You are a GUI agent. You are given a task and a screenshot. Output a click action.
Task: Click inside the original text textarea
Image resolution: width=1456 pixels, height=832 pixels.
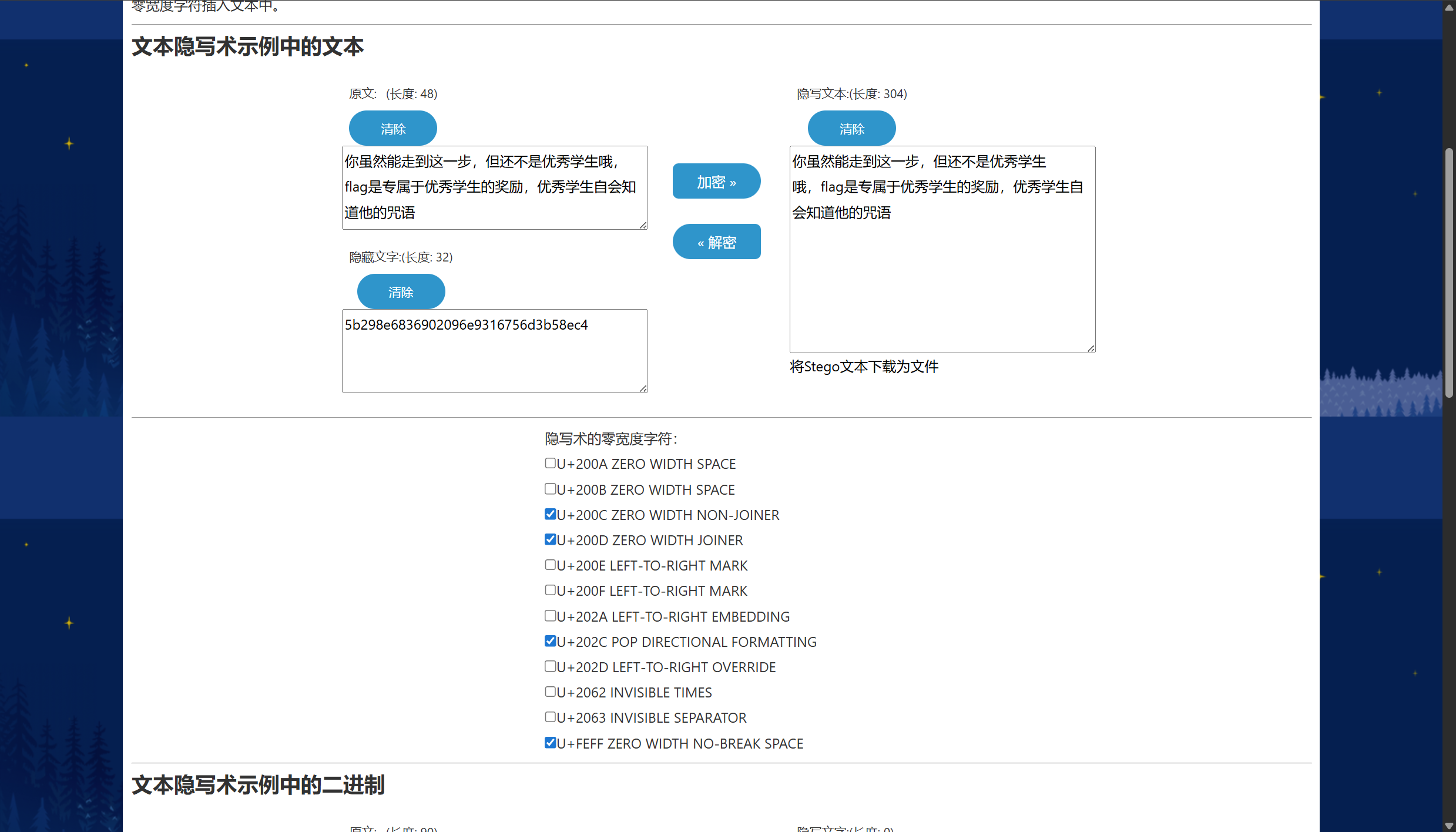coord(494,187)
